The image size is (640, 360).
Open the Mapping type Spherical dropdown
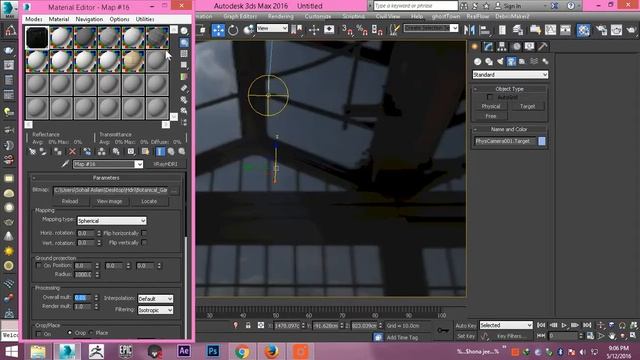[112, 221]
